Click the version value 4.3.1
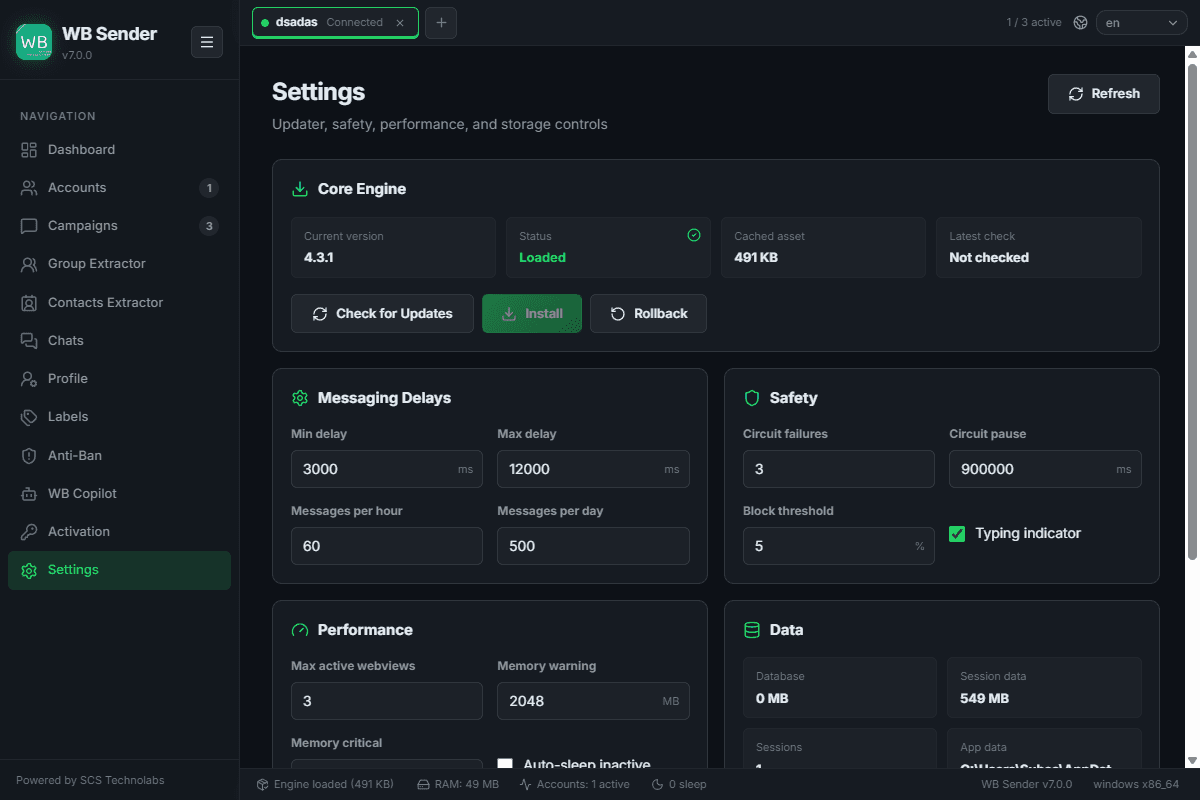 pos(318,257)
